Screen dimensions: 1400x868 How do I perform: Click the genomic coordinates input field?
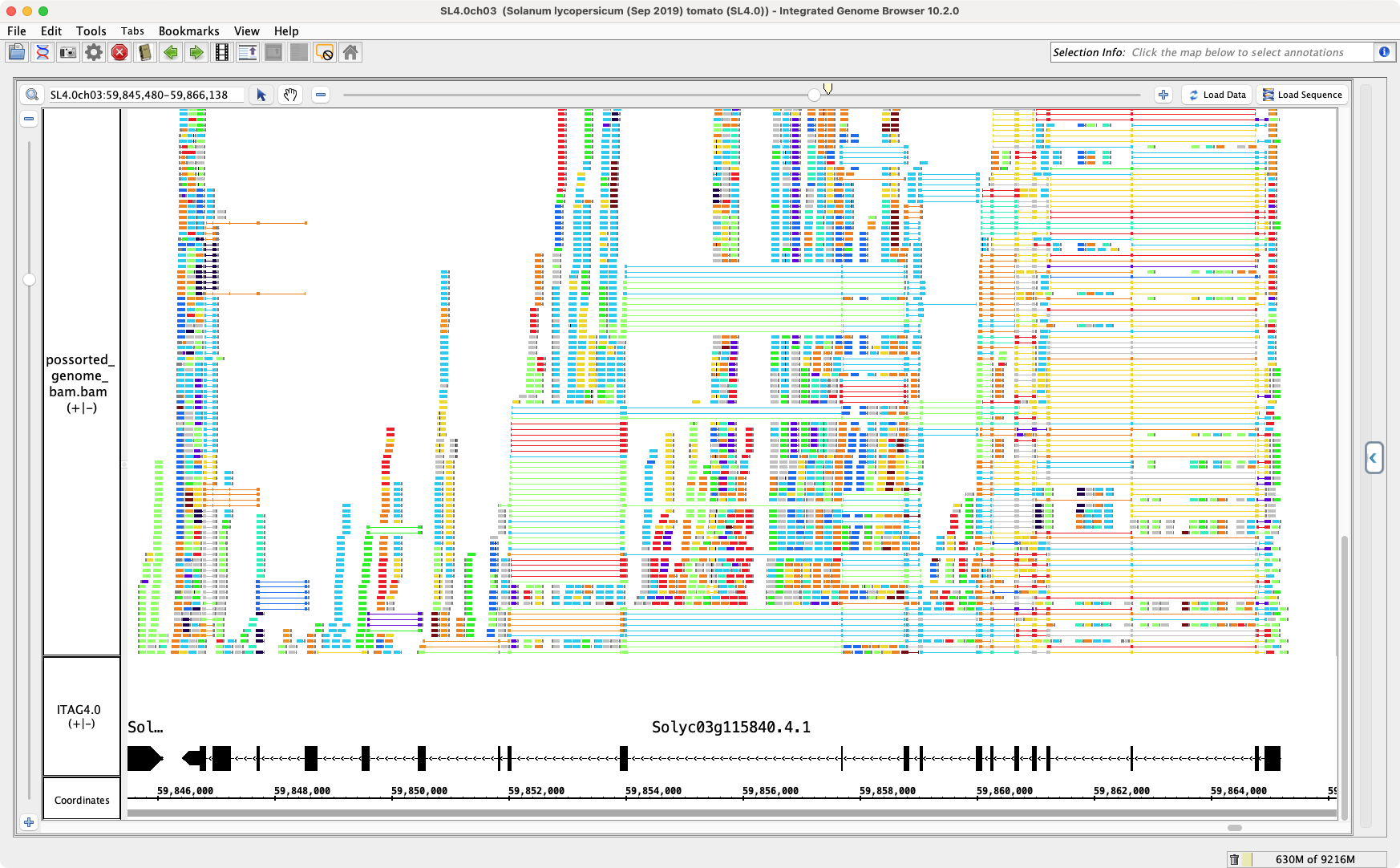pos(144,95)
